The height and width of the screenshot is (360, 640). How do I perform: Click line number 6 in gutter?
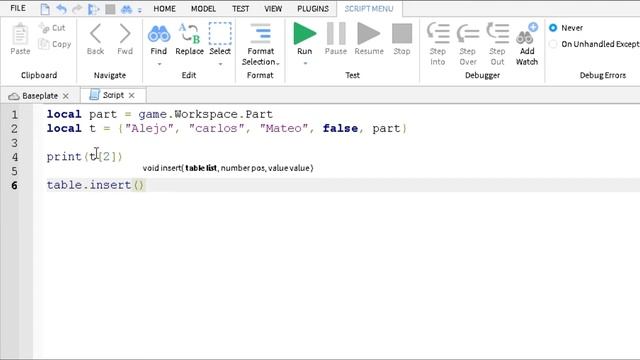point(15,186)
